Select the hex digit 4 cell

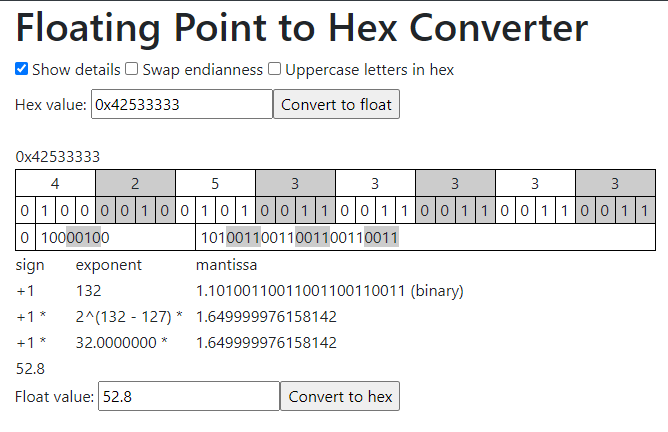[55, 184]
